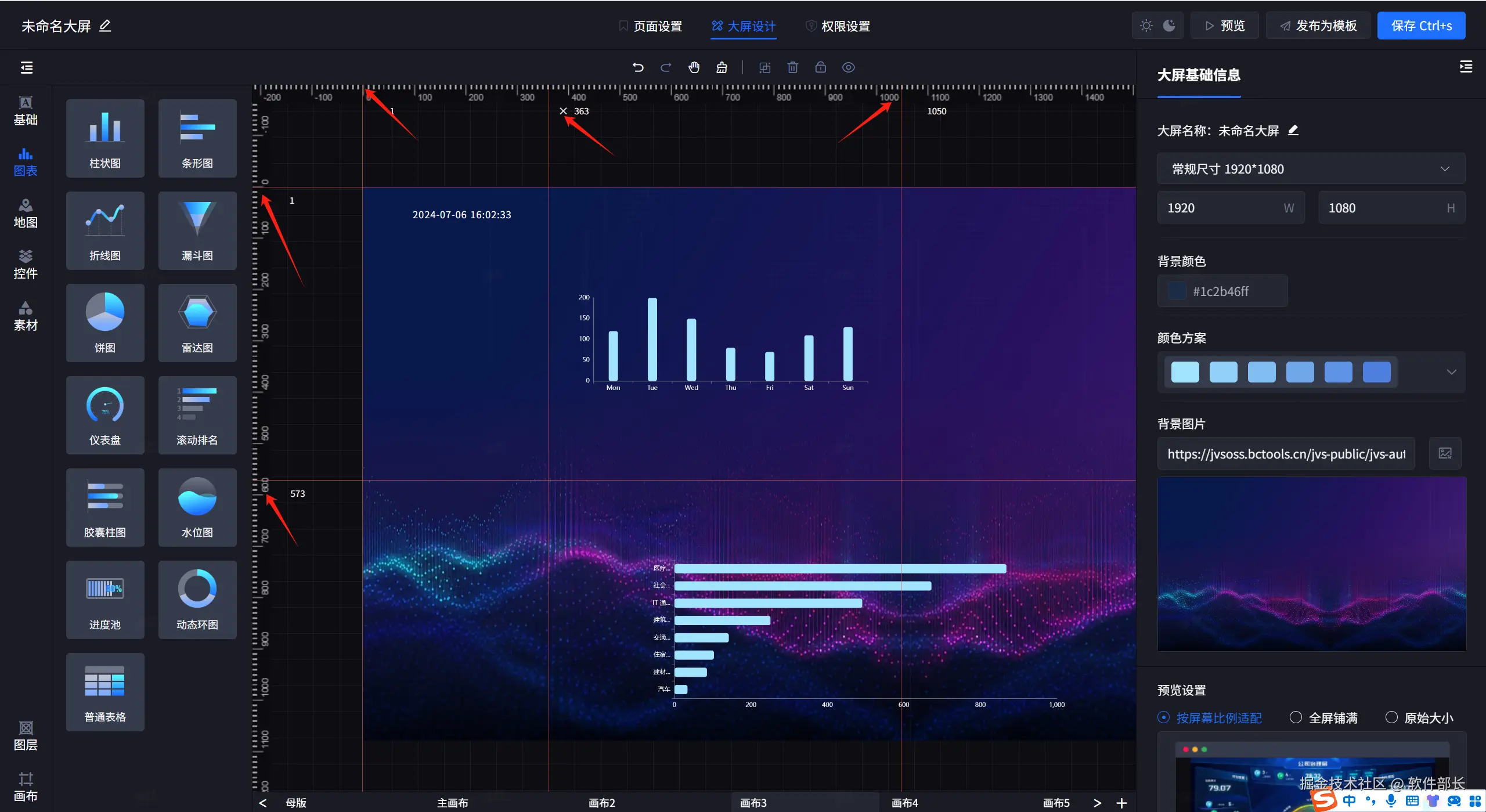Select the 全屏铺满 radio option
Screen dimensions: 1486x812
point(1296,717)
